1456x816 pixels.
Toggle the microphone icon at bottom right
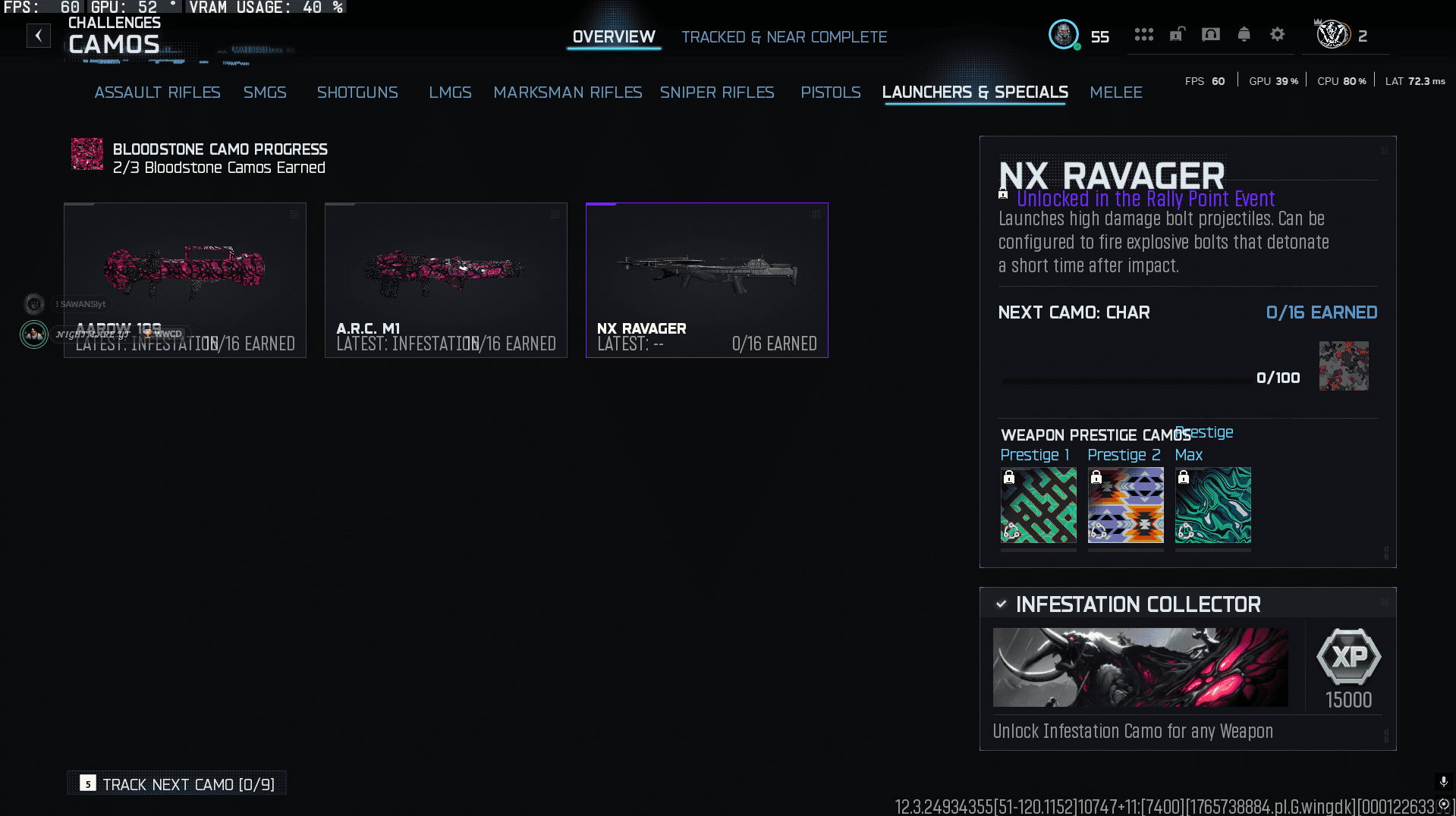pos(1443,781)
